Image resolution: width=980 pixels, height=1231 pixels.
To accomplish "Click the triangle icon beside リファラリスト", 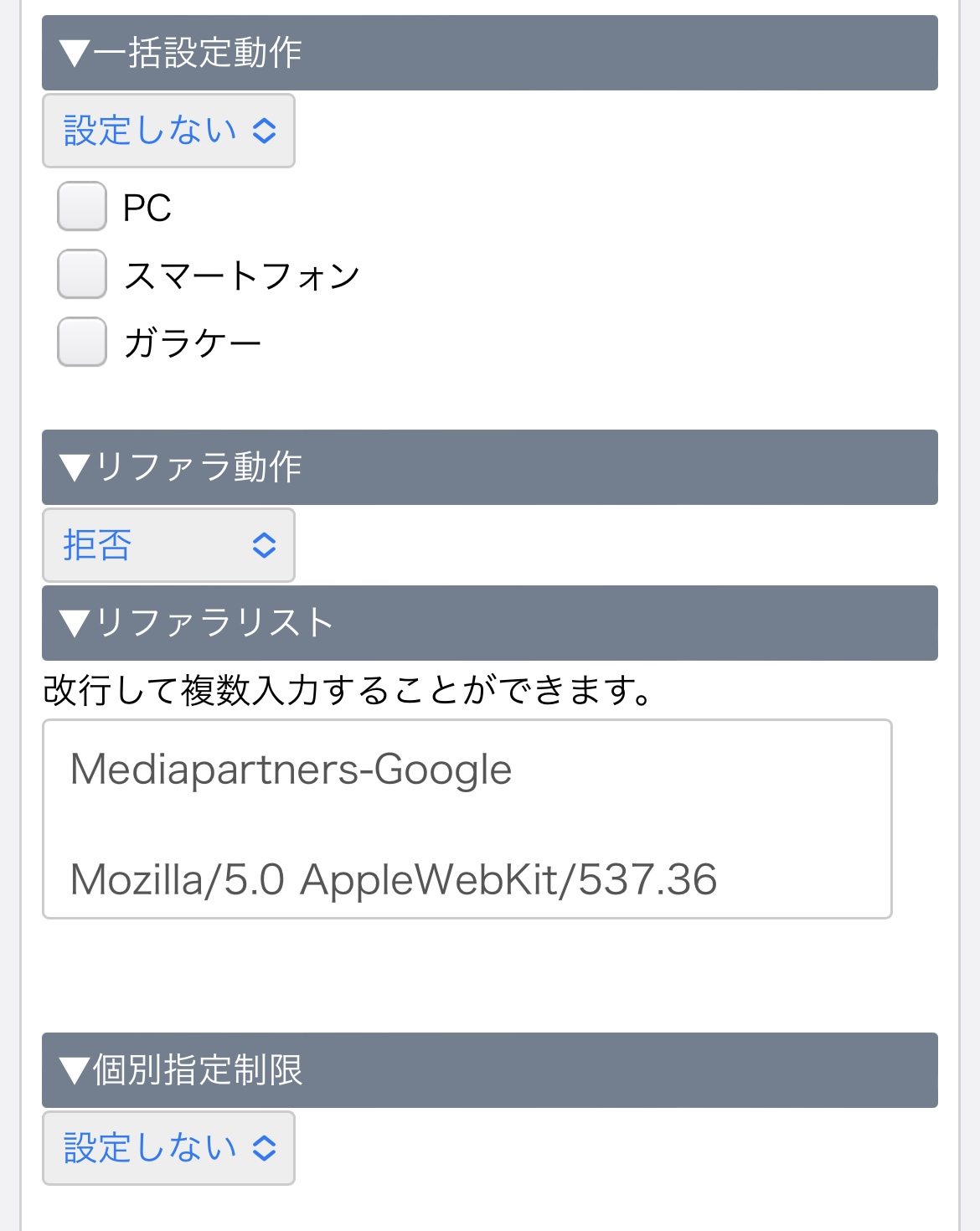I will (75, 624).
